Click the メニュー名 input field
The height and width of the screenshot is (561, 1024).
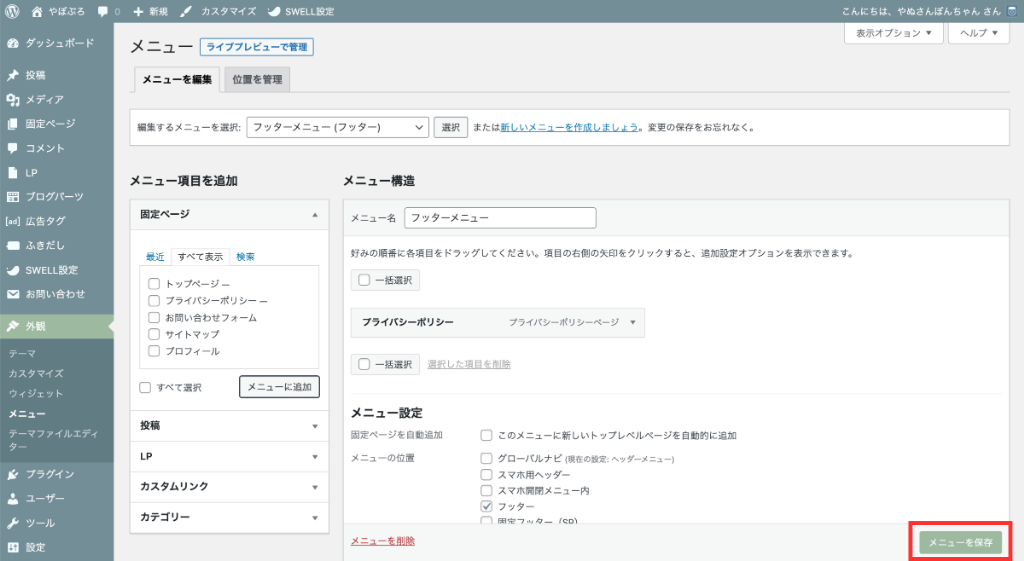pyautogui.click(x=500, y=218)
